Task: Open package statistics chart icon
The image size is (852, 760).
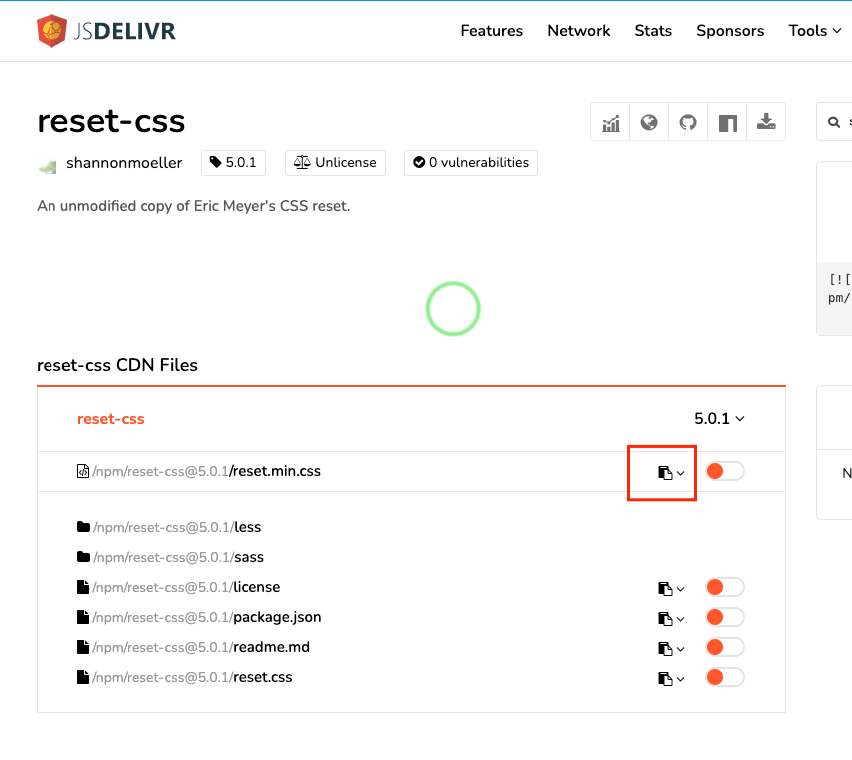Action: (610, 122)
